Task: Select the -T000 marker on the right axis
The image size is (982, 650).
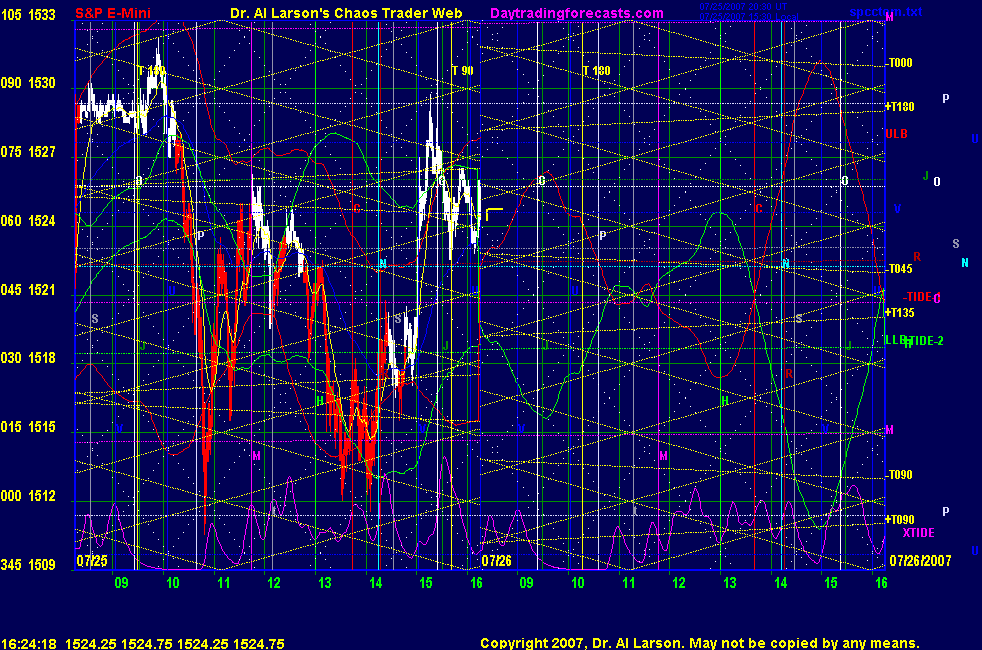Action: 899,62
